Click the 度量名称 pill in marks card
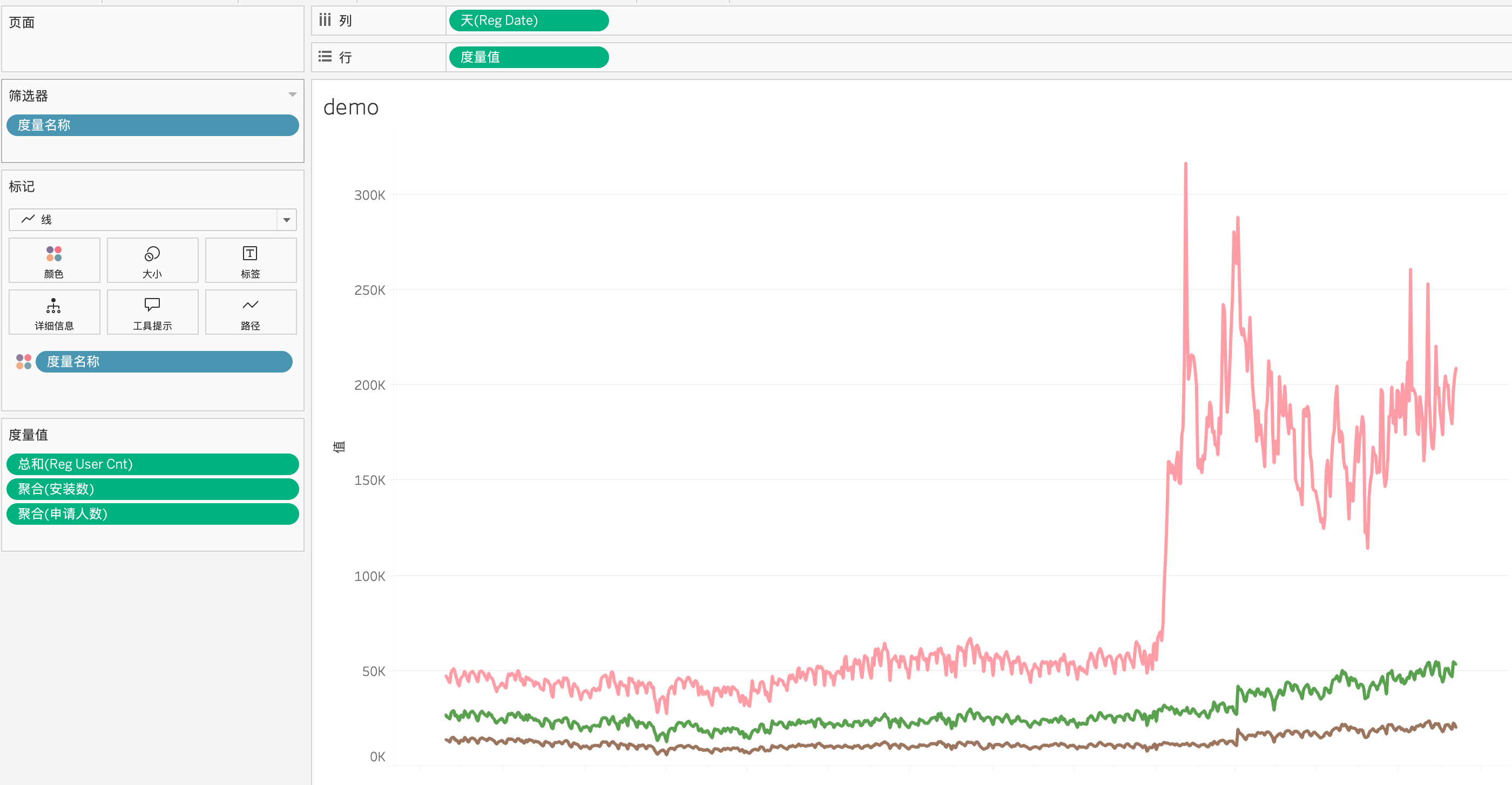The image size is (1512, 785). (x=164, y=361)
